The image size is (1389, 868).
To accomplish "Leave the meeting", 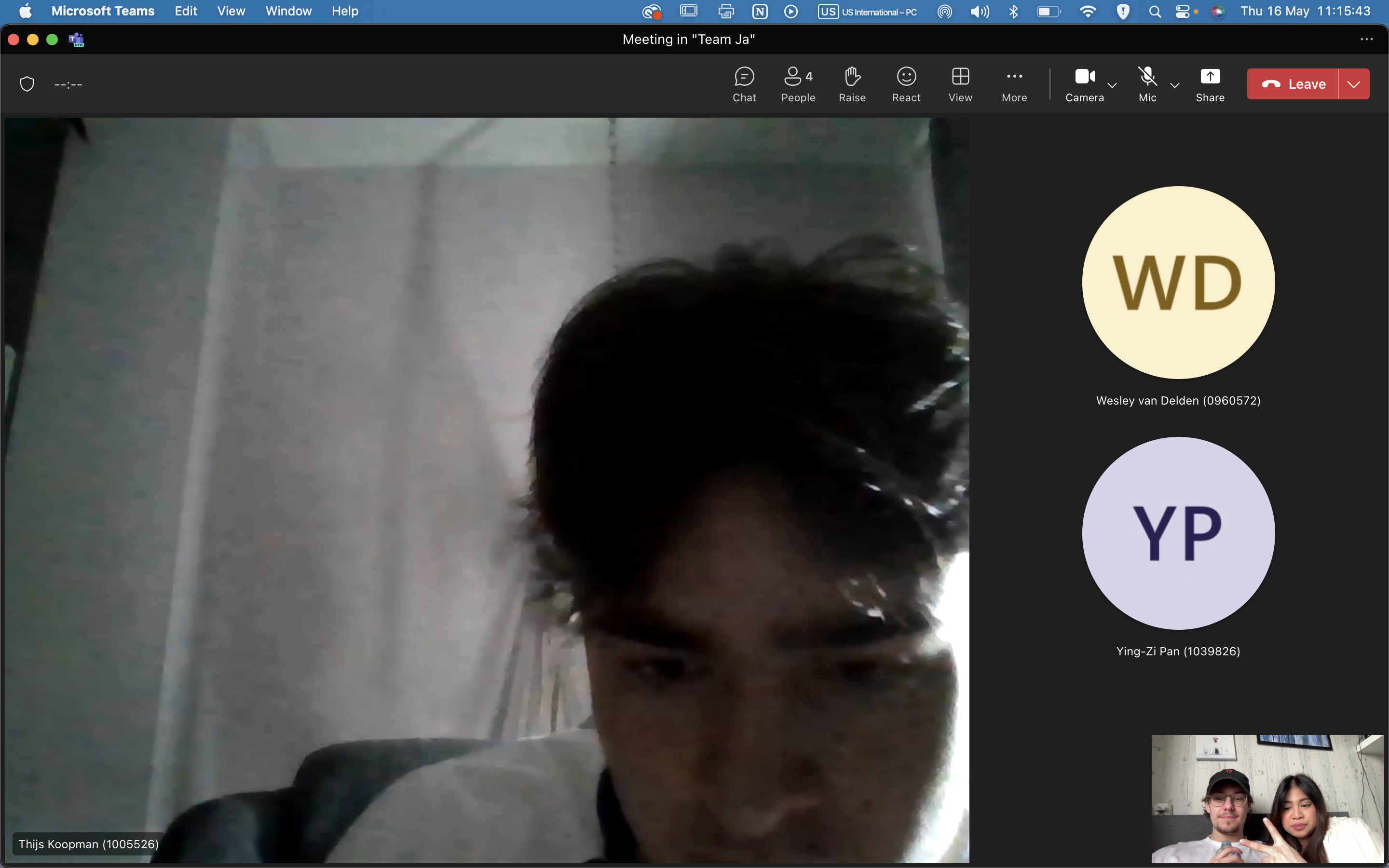I will coord(1293,84).
